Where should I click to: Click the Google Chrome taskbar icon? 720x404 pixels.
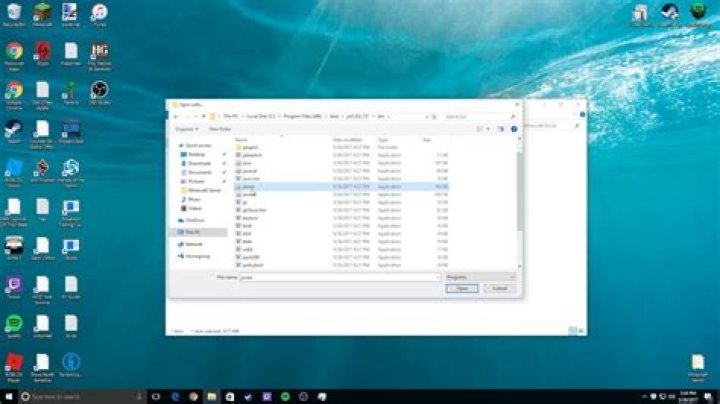193,396
